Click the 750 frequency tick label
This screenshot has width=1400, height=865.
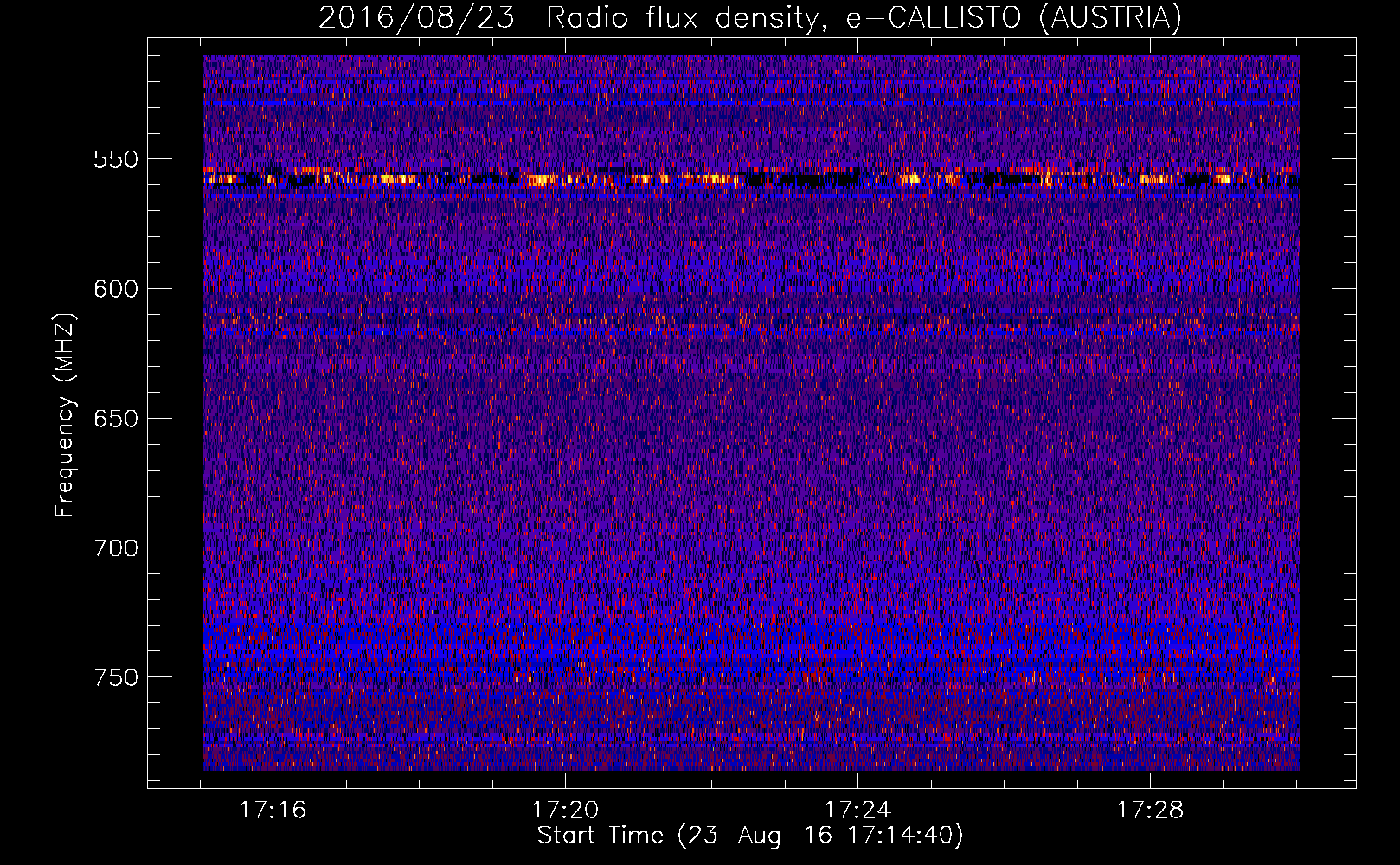(x=116, y=677)
